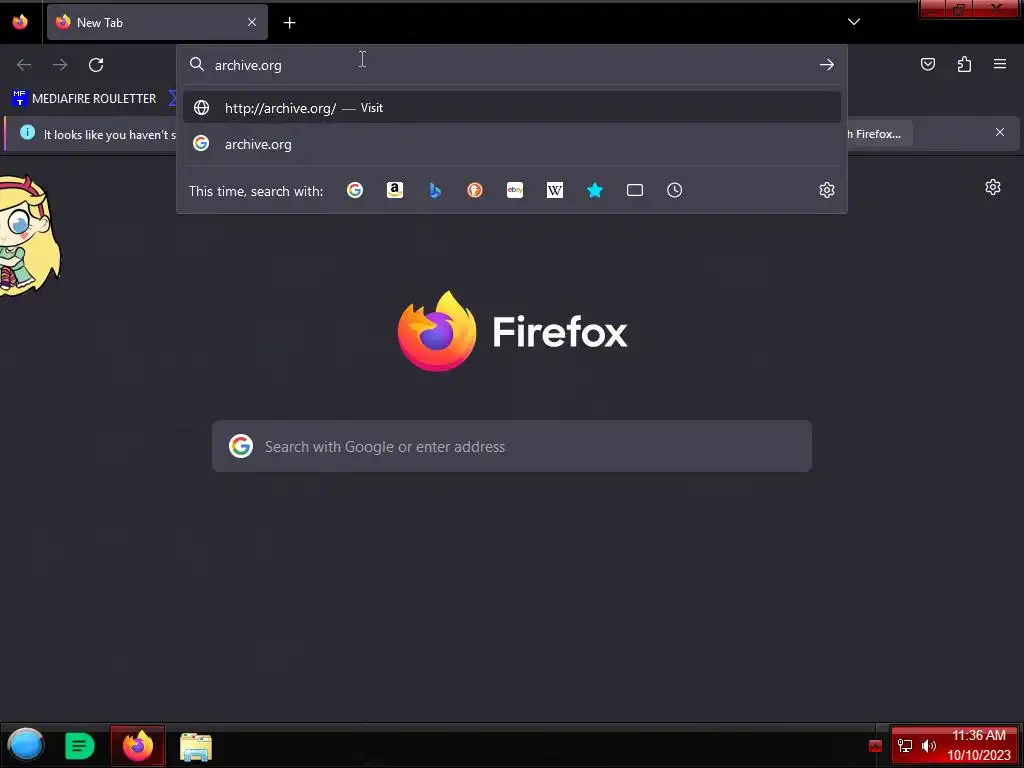Viewport: 1024px width, 768px height.
Task: Search this time with Amazon
Action: pos(394,190)
